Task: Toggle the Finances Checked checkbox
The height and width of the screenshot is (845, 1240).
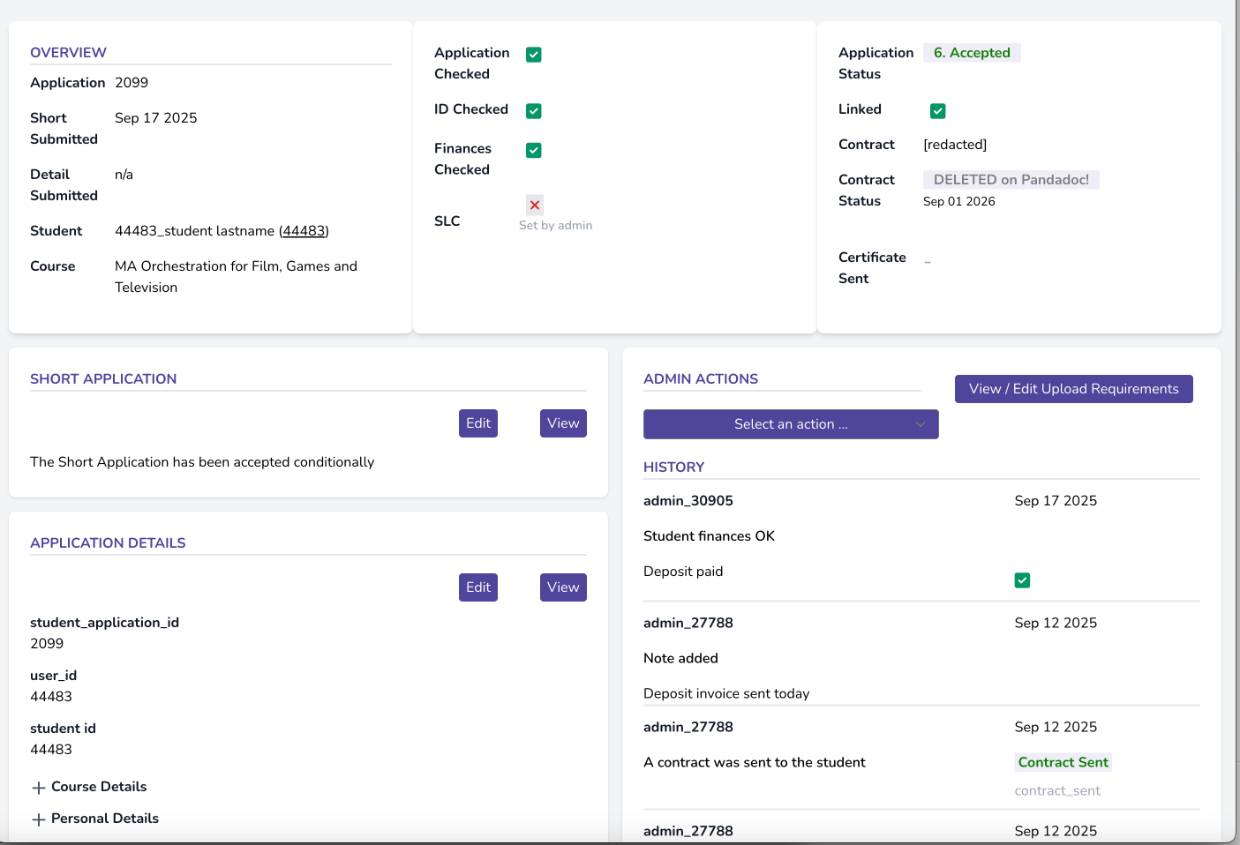Action: coord(534,150)
